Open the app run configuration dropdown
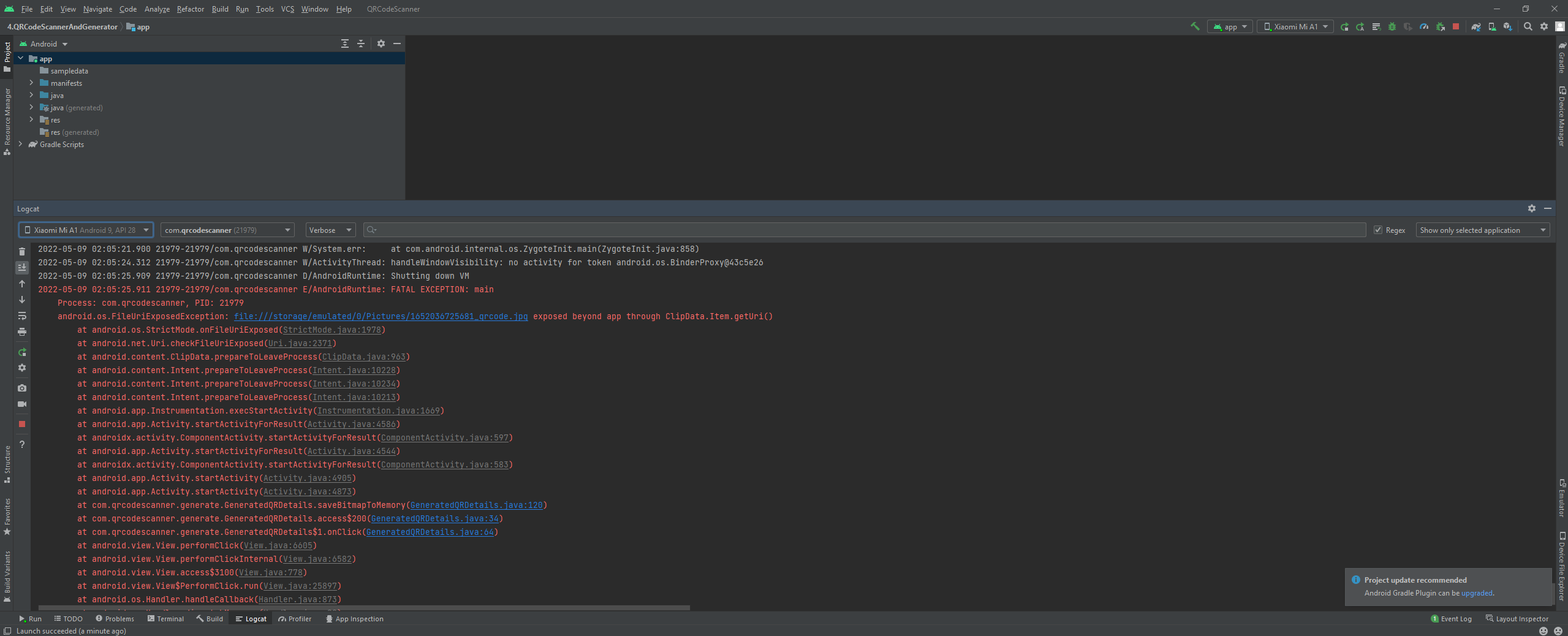1568x636 pixels. pos(1230,26)
